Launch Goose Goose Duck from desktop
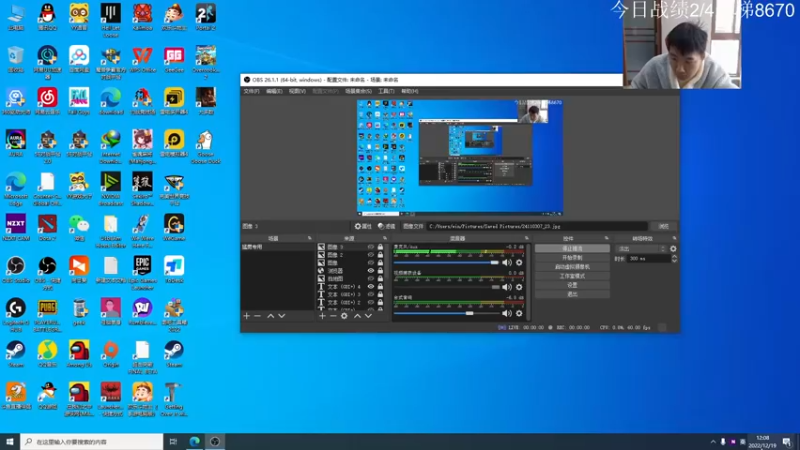The image size is (800, 450). (x=206, y=147)
